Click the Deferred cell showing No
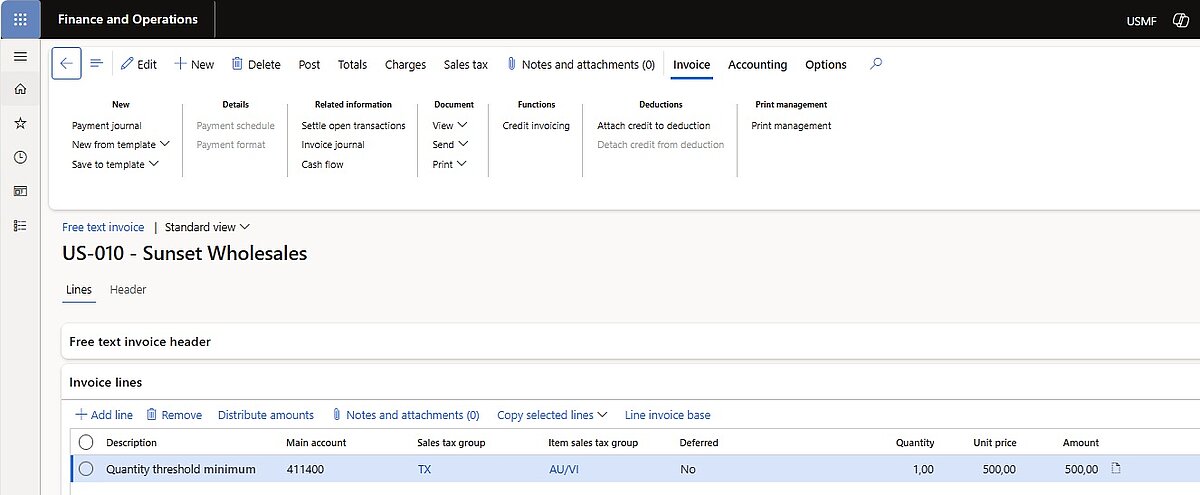The height and width of the screenshot is (495, 1200). [x=688, y=469]
